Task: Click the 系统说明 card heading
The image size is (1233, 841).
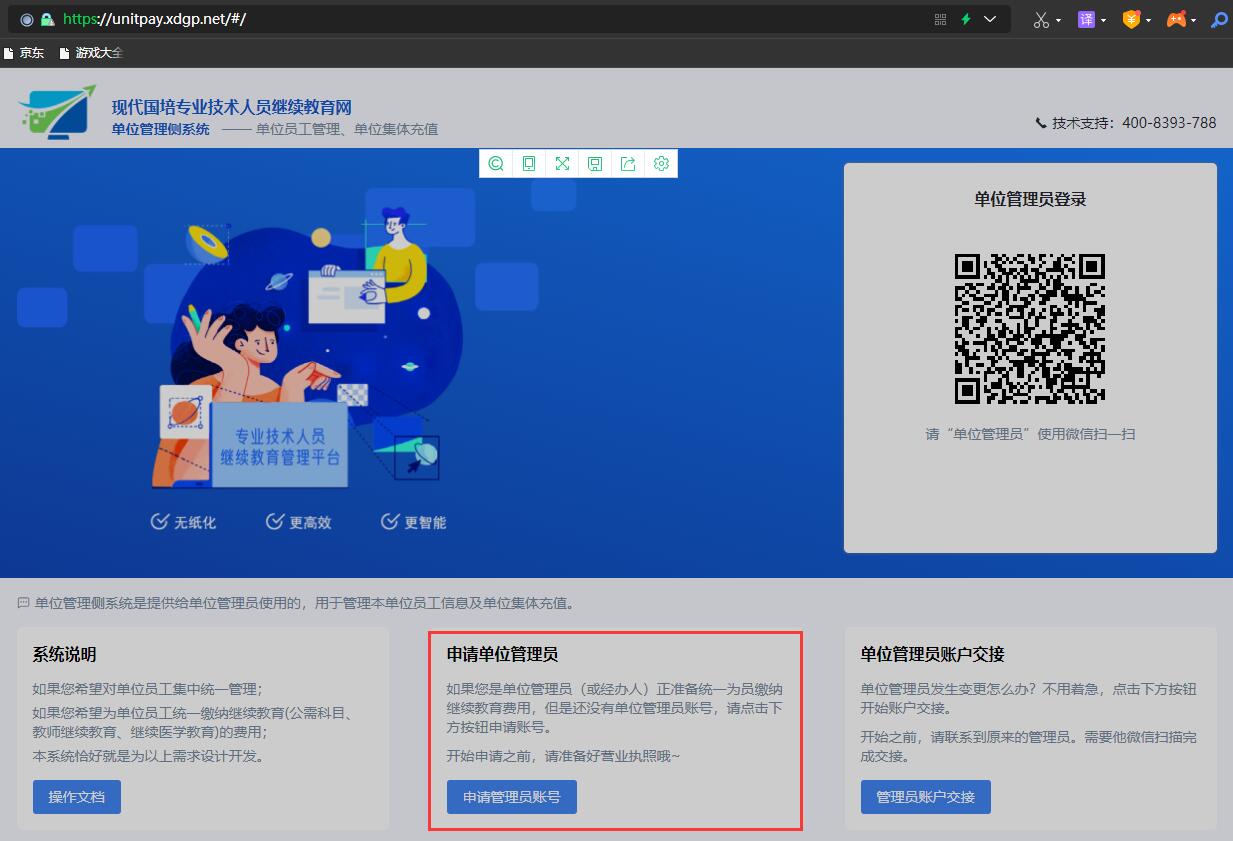Action: click(65, 655)
